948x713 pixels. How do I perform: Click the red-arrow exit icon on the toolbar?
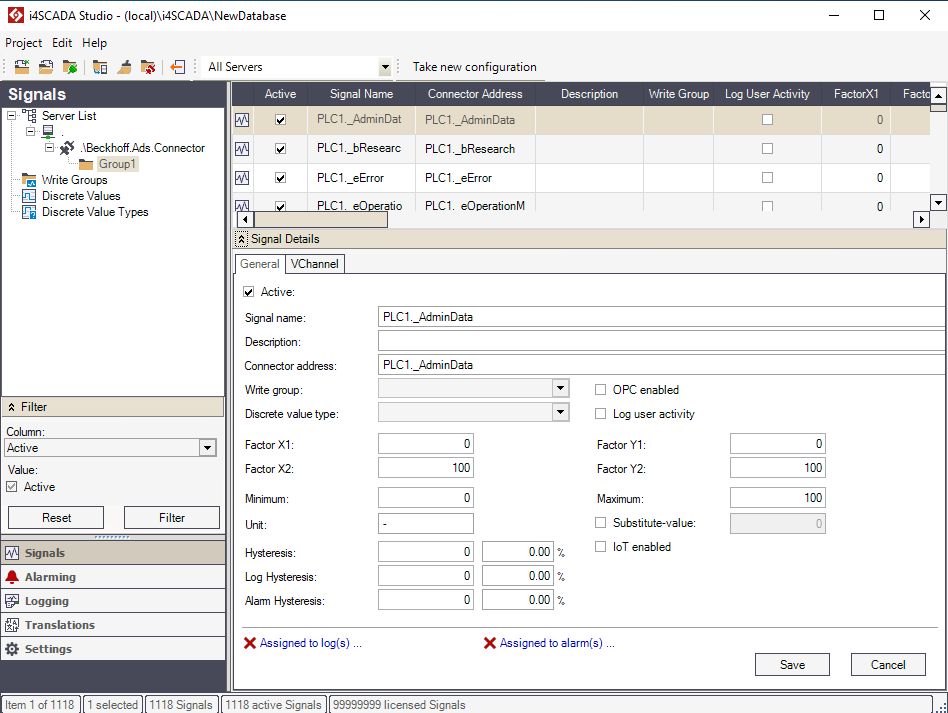(x=177, y=66)
